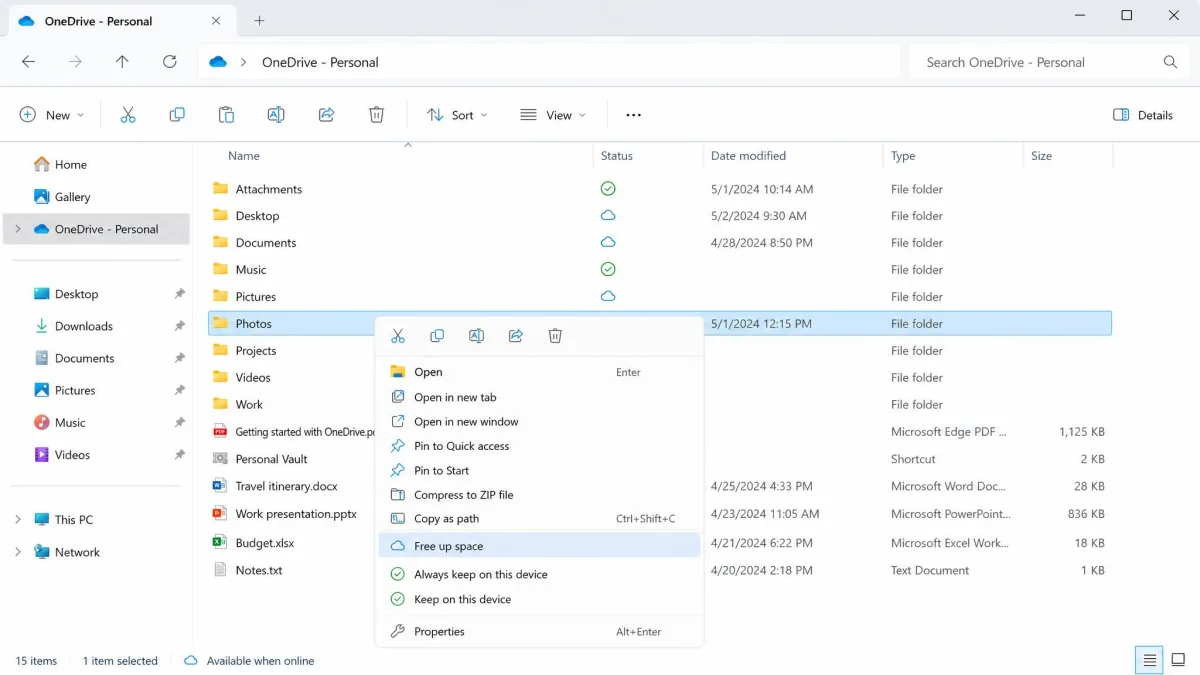Viewport: 1200px width, 675px height.
Task: Click the Share icon in the context menu
Action: coord(516,336)
